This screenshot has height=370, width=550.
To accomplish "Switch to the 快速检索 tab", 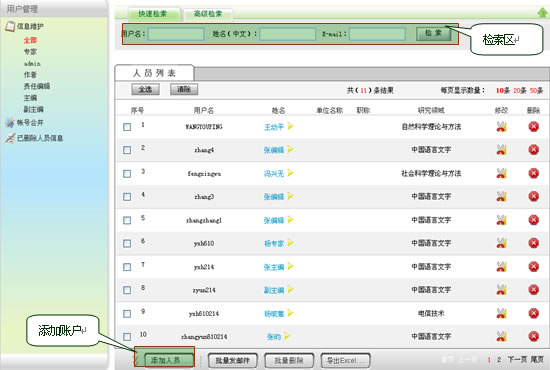I will [152, 14].
